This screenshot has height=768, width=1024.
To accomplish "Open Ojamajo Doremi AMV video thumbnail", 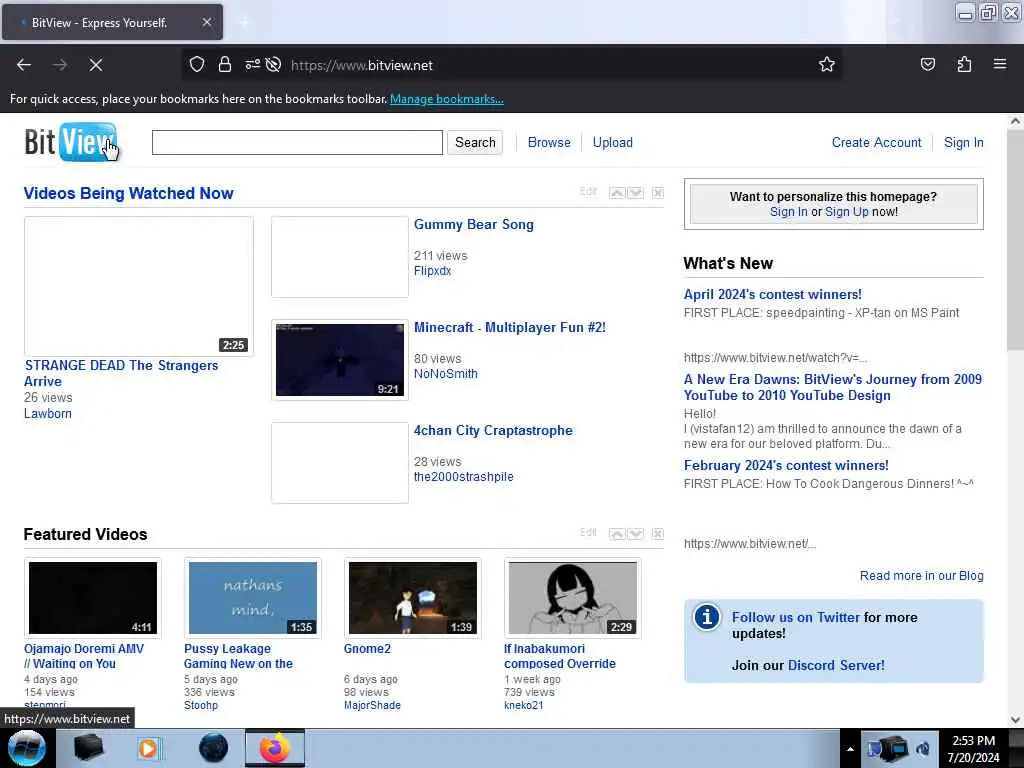I will (x=93, y=598).
